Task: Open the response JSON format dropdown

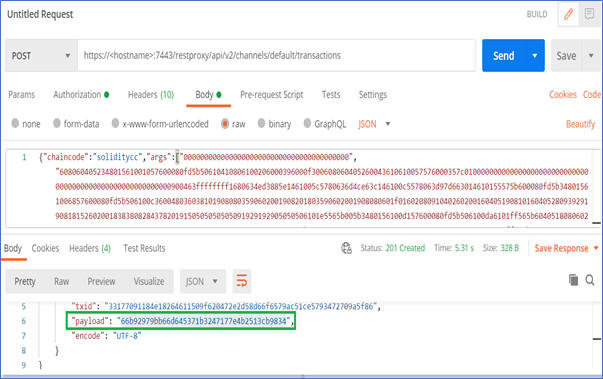Action: 203,281
